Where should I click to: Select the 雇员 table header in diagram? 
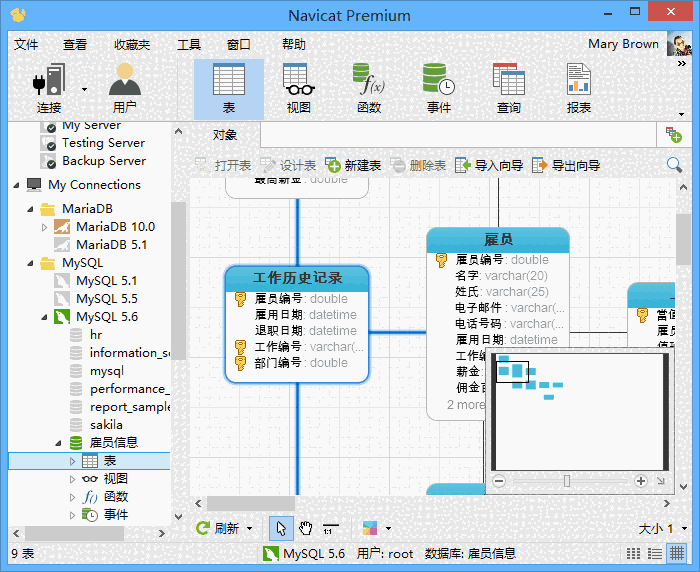tap(498, 240)
